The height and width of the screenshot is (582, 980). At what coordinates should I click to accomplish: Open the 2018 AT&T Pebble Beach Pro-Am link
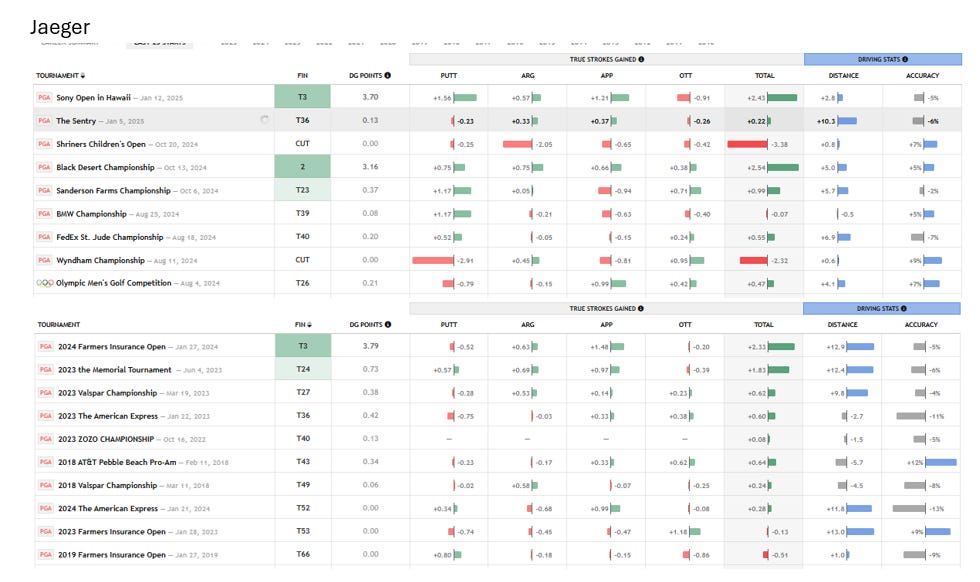(x=117, y=462)
